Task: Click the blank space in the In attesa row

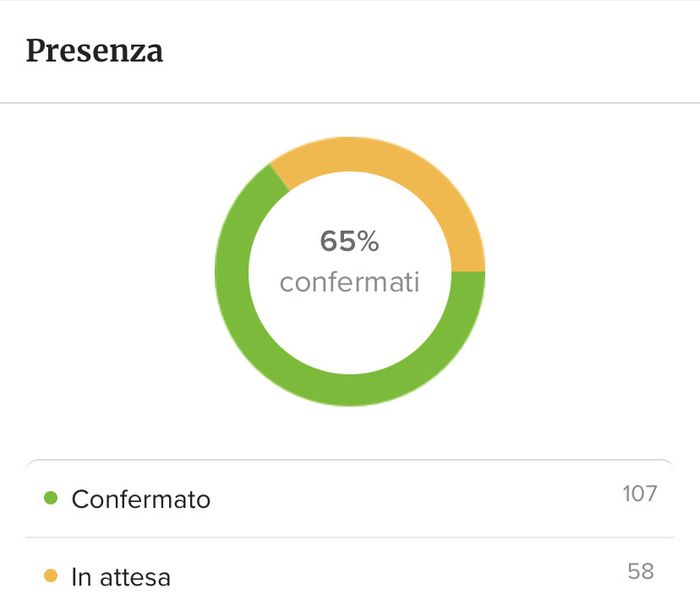Action: 400,576
